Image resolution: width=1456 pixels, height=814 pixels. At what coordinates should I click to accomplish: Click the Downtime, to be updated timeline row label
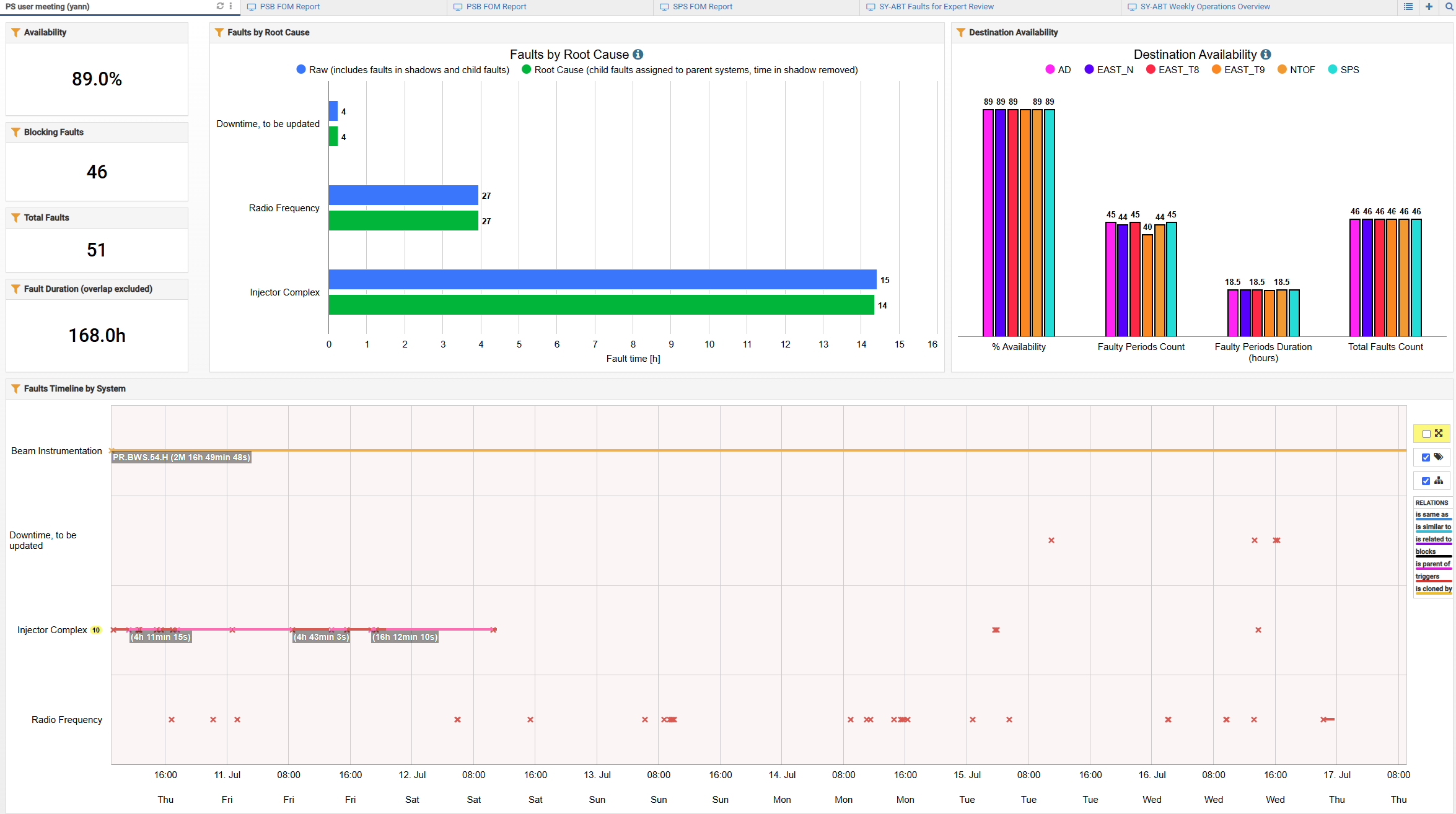[x=43, y=540]
